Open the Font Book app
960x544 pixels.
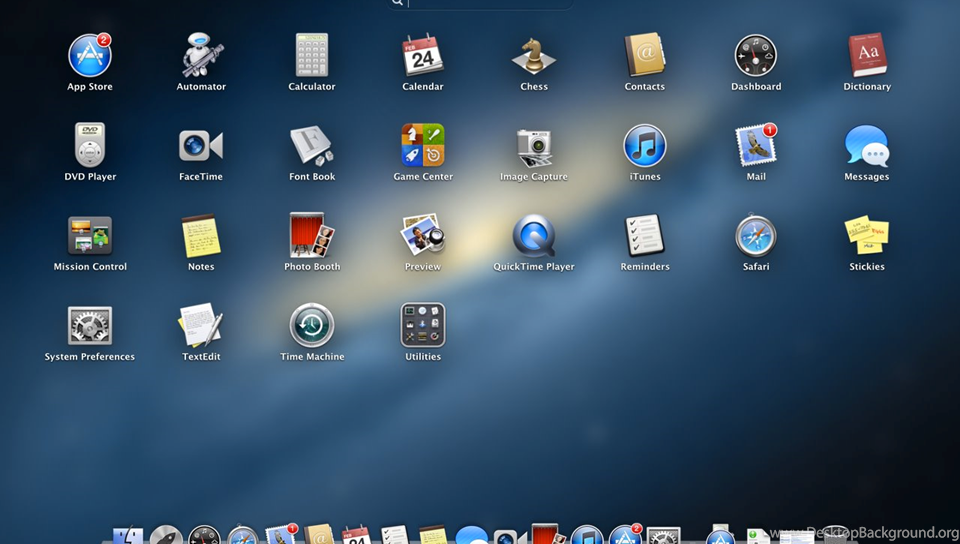coord(312,146)
